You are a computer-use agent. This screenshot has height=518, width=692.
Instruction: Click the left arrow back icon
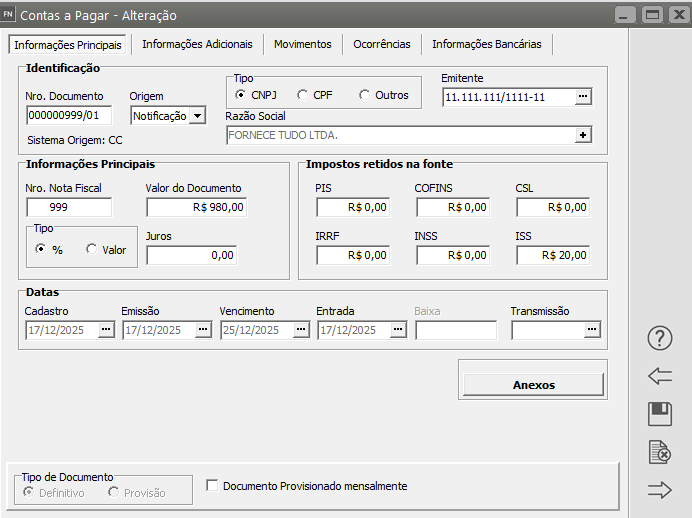660,376
